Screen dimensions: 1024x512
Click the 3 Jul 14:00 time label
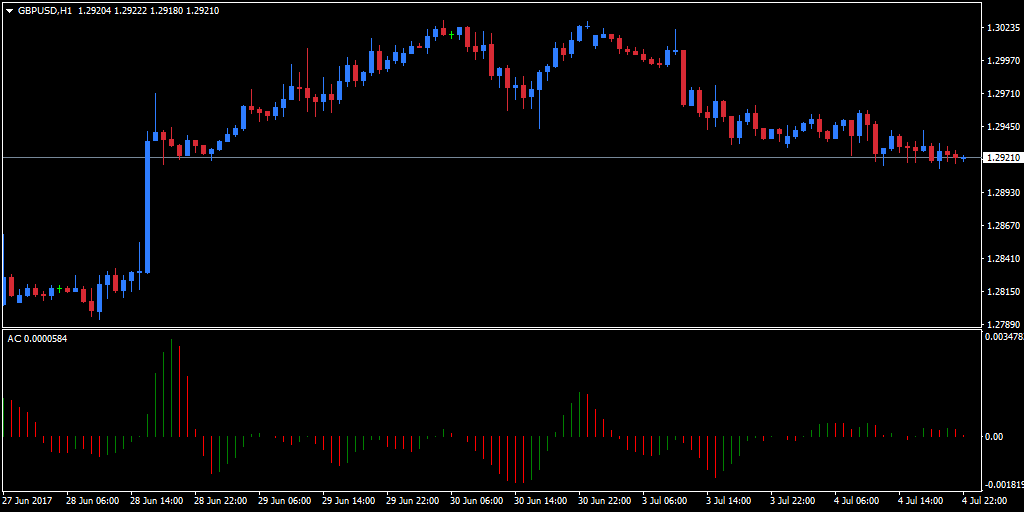click(730, 501)
